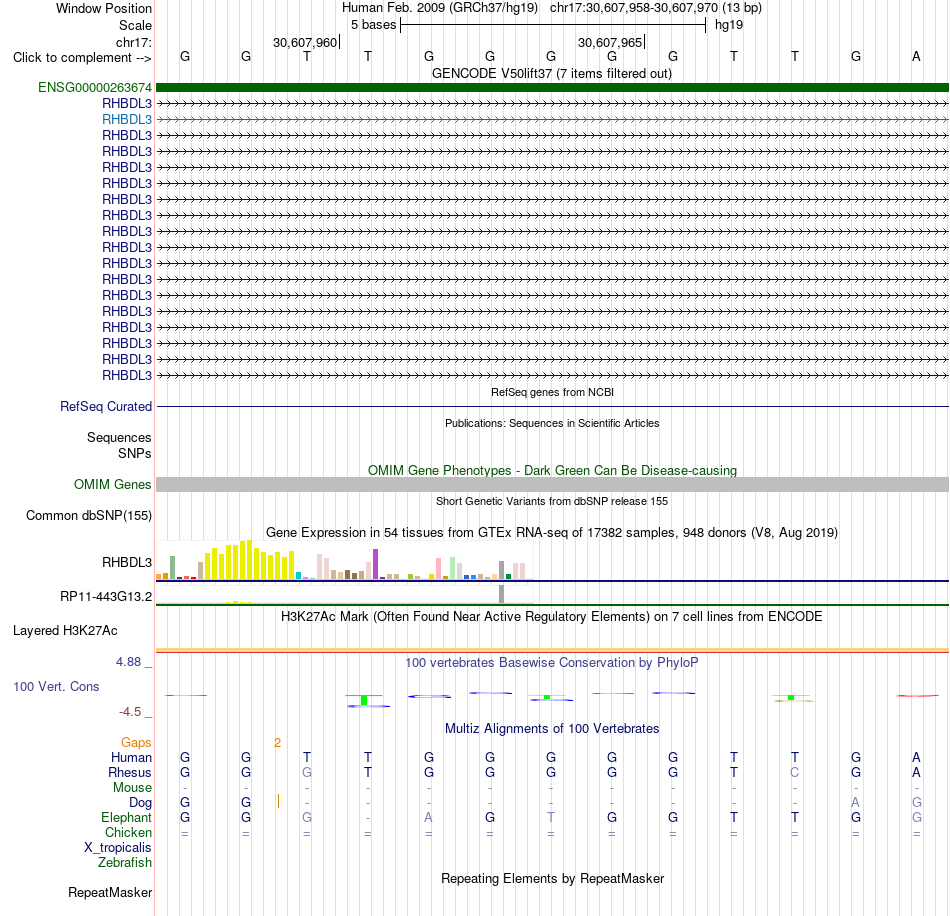Open the RefSeq Curated track label
Viewport: 950px width, 916px height.
click(105, 407)
